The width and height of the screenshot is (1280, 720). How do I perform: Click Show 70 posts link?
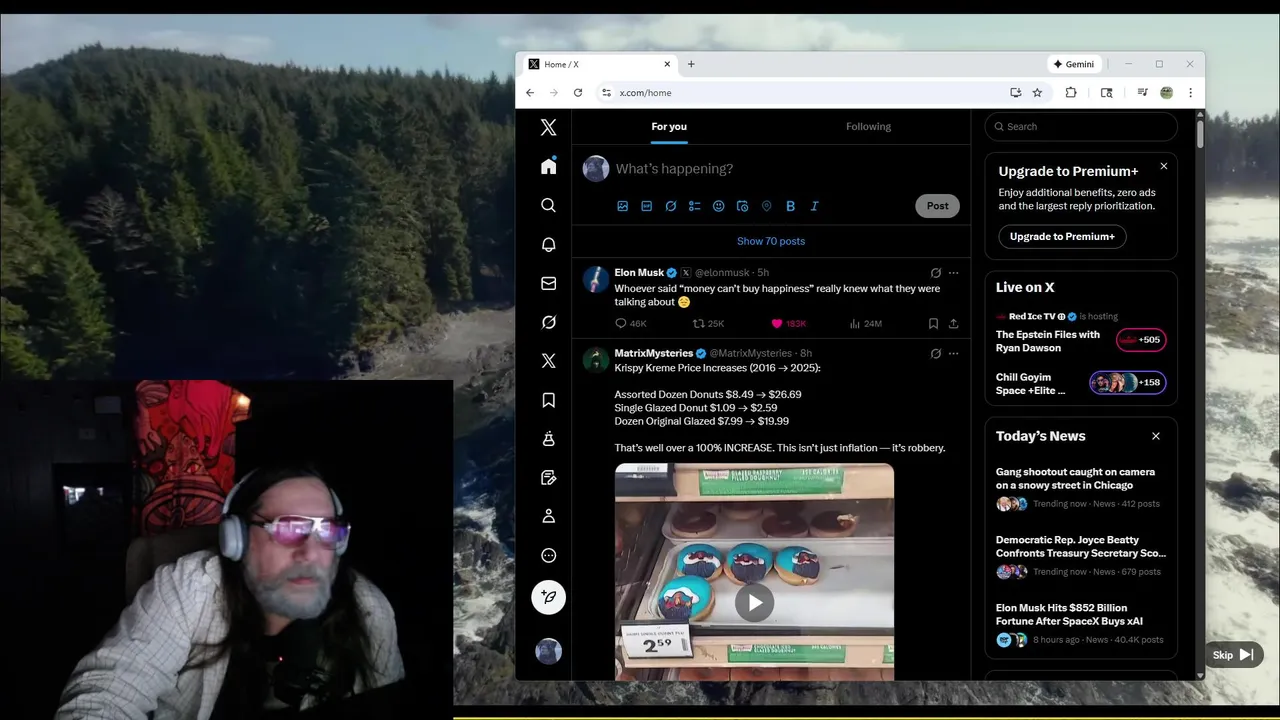point(771,241)
